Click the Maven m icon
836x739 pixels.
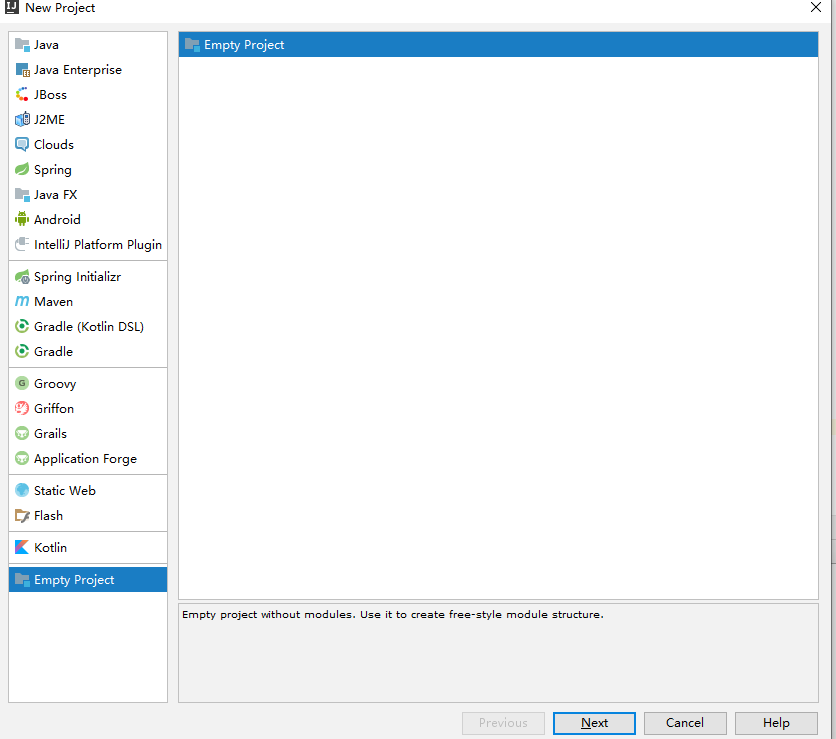(x=22, y=301)
